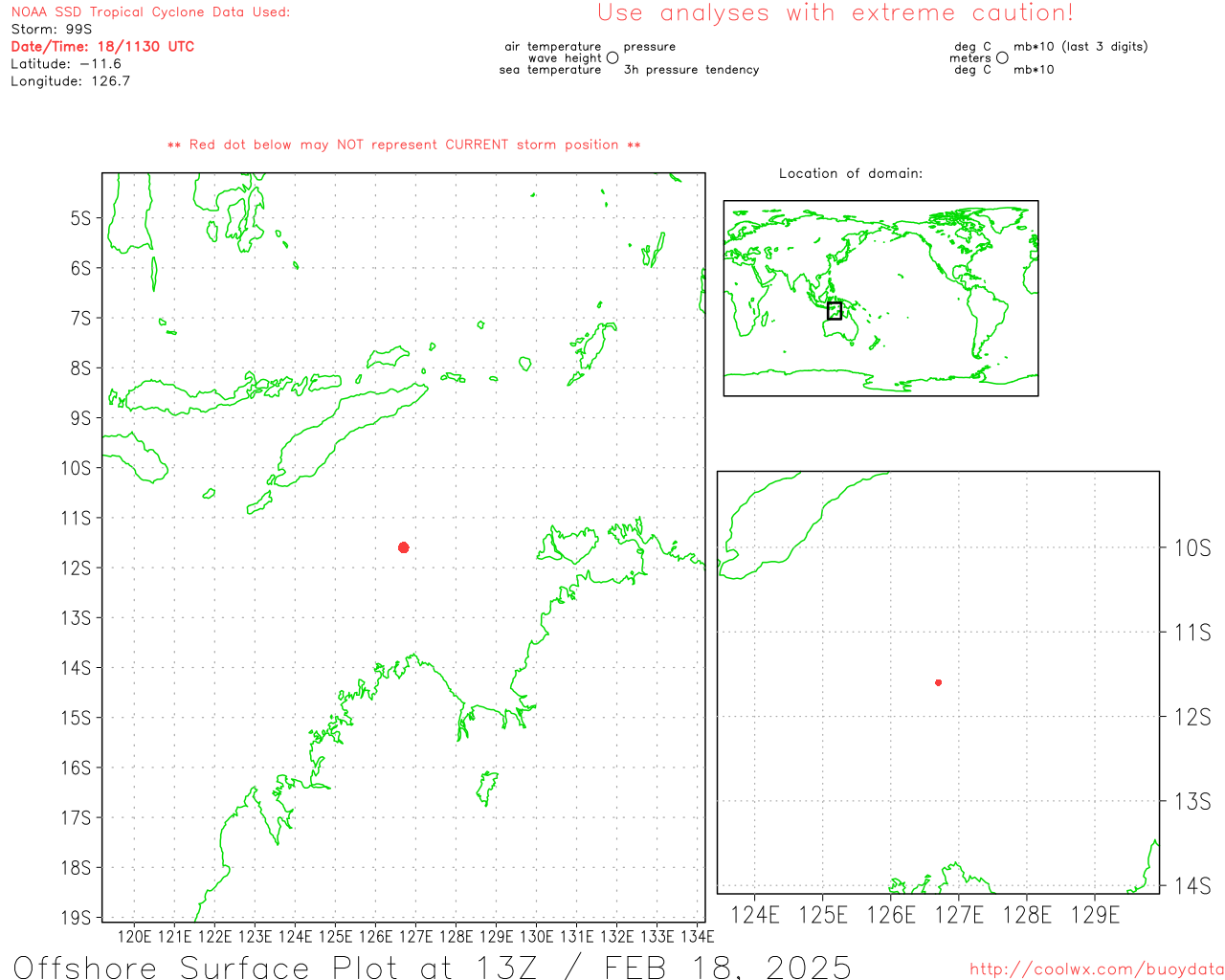Screen dimensions: 1225x980
Task: Click the red storm dot on the main map
Action: 404,547
